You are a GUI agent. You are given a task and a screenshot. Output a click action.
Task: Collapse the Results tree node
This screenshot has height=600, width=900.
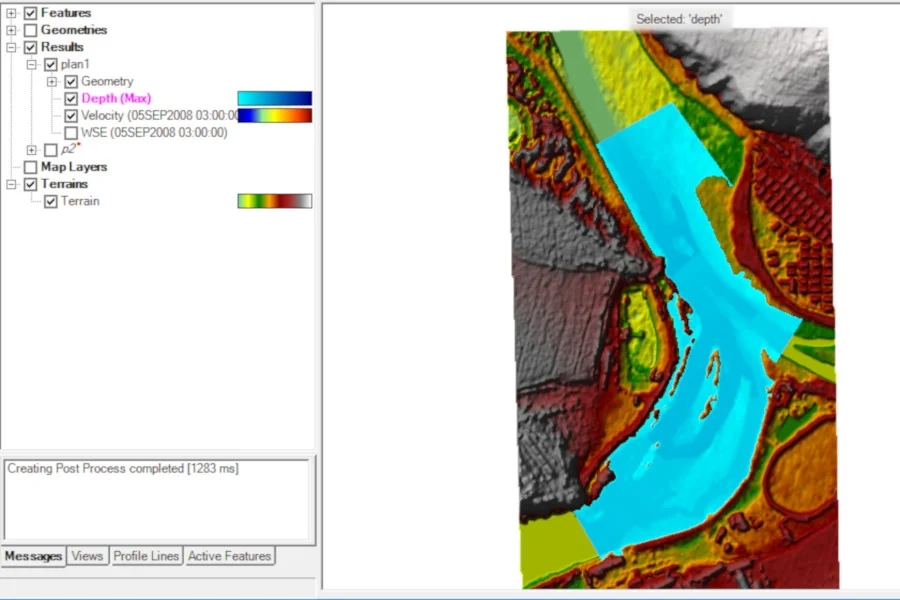(11, 47)
